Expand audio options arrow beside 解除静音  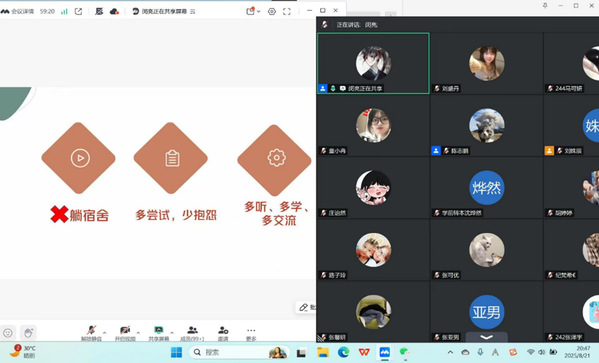click(x=105, y=332)
